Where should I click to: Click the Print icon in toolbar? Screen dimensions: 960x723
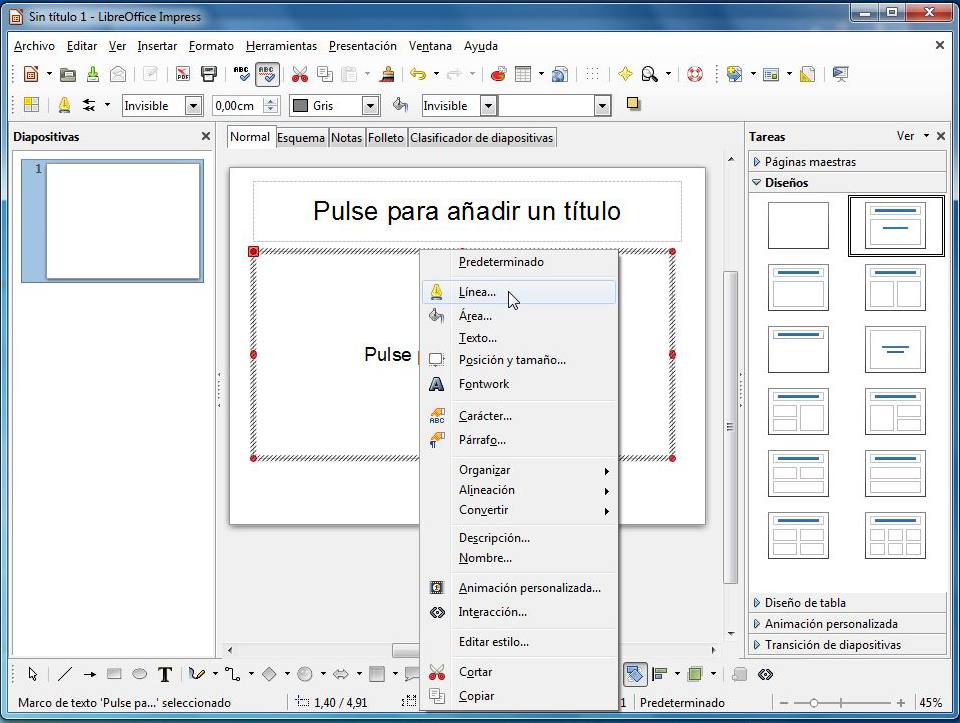209,75
